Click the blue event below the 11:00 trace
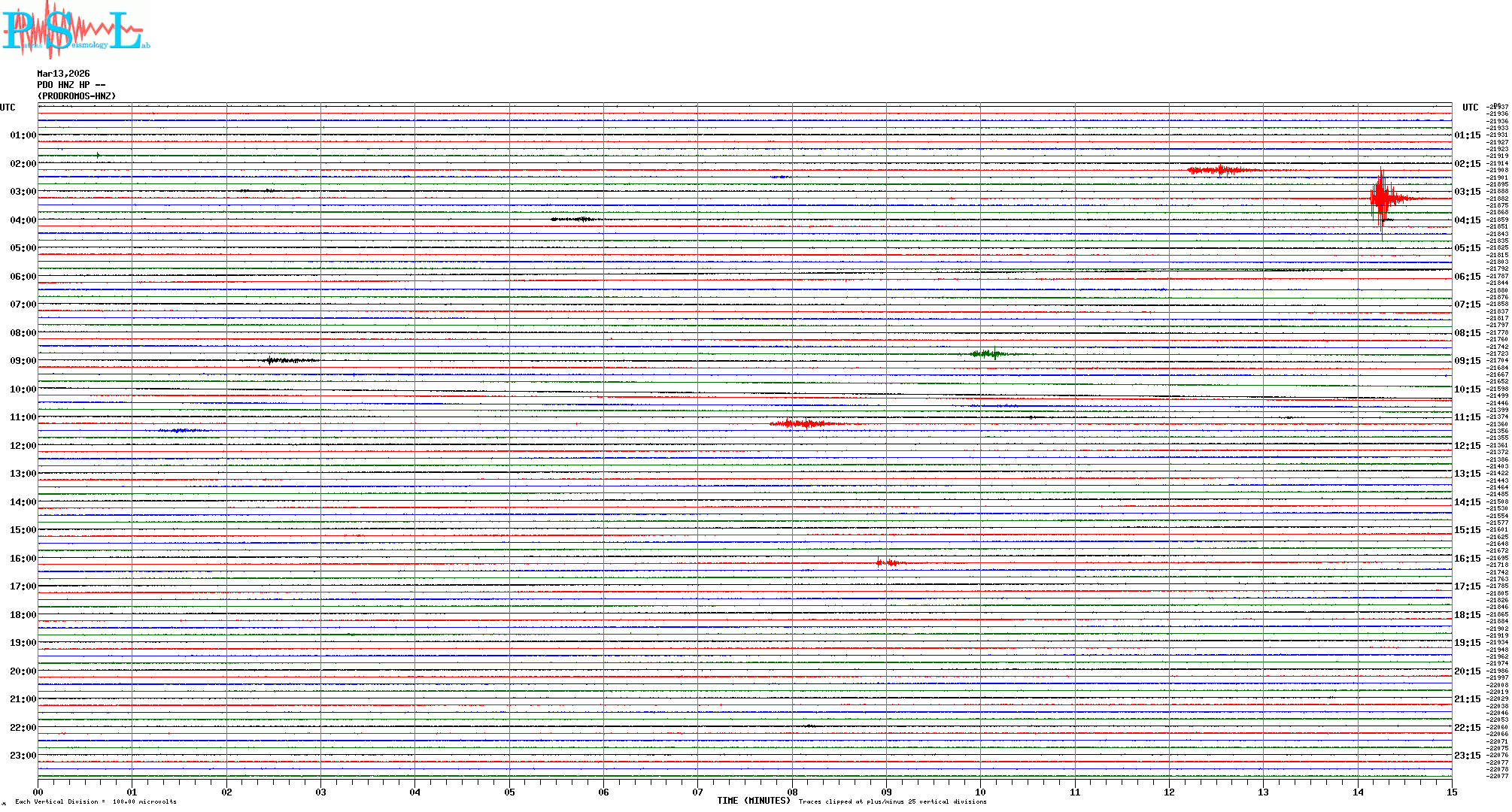Image resolution: width=1512 pixels, height=812 pixels. [179, 431]
